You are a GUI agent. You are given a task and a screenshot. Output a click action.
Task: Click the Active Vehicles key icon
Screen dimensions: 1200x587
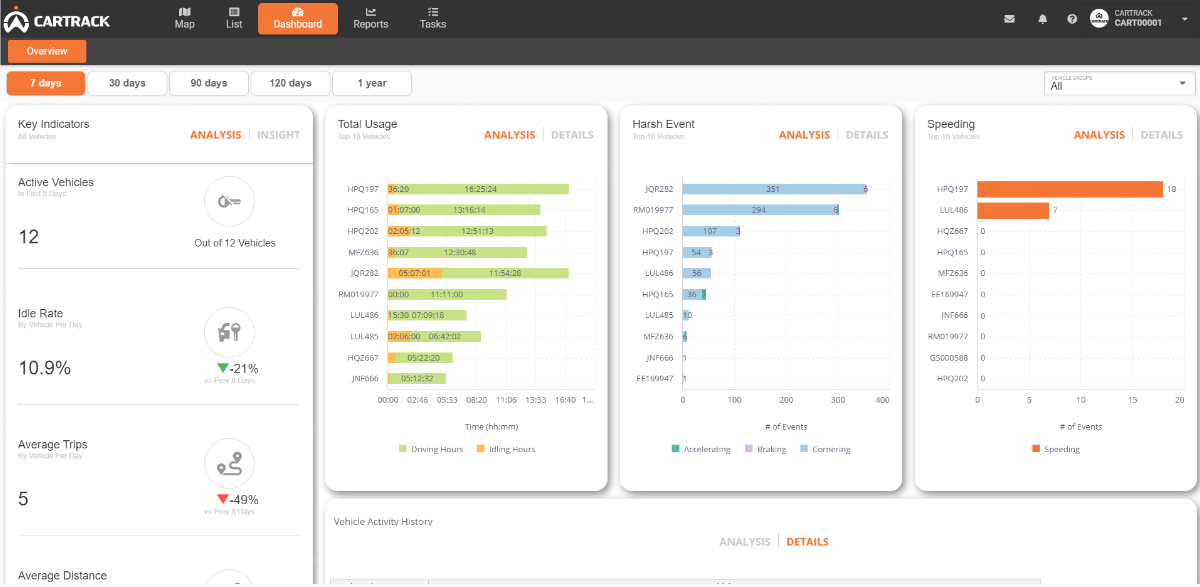(x=229, y=202)
